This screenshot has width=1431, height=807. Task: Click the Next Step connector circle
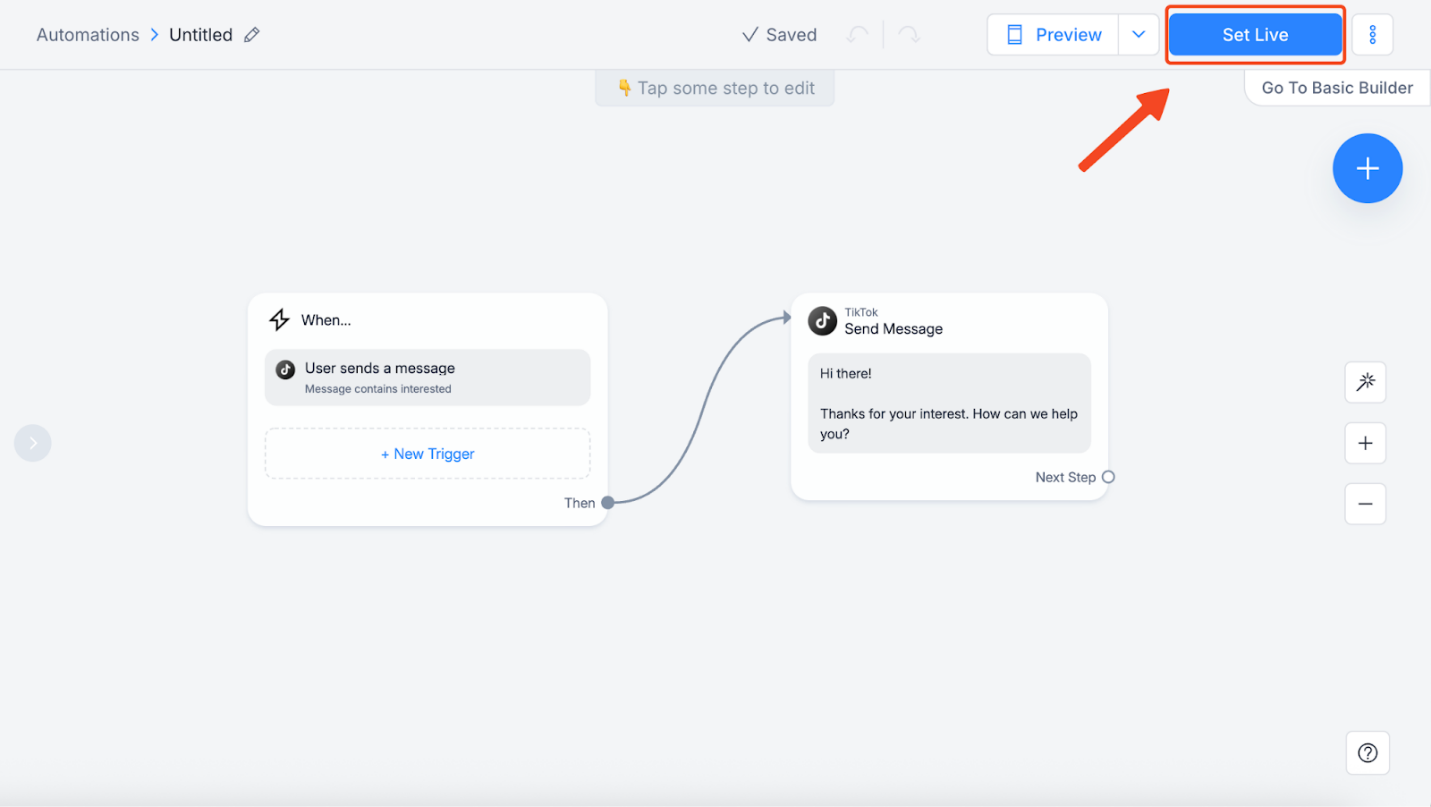click(x=1107, y=477)
